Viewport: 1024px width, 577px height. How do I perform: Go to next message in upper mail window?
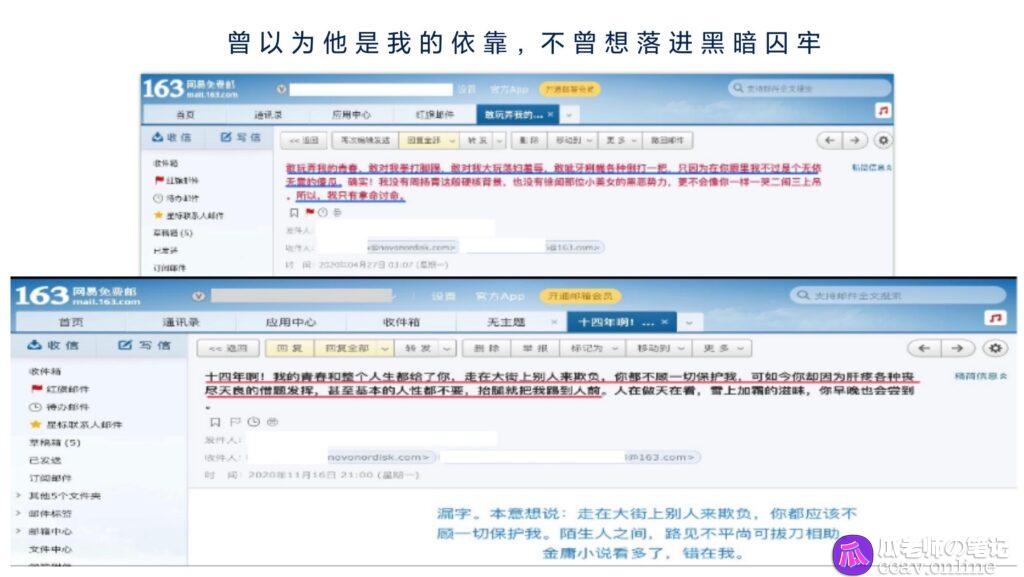(854, 140)
